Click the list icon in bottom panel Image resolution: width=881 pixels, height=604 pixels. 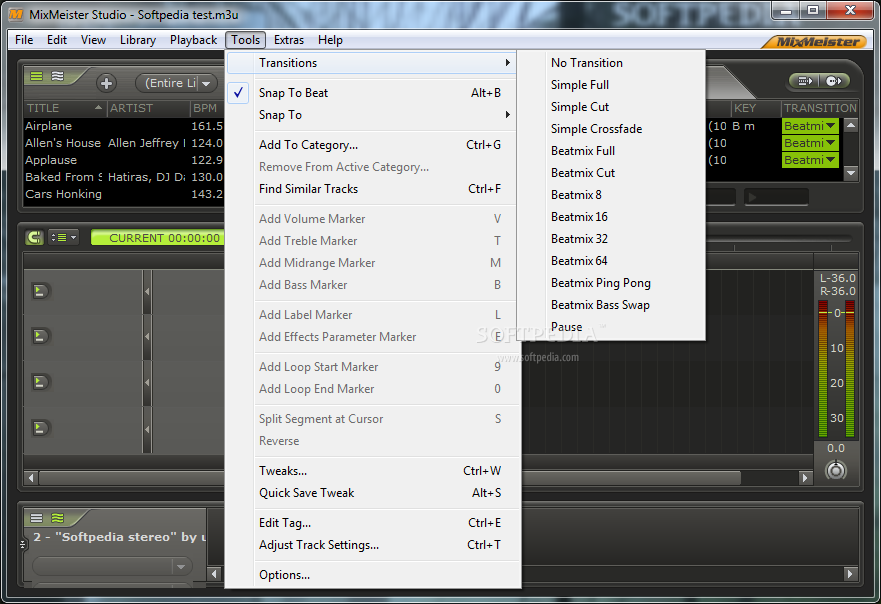pyautogui.click(x=37, y=518)
